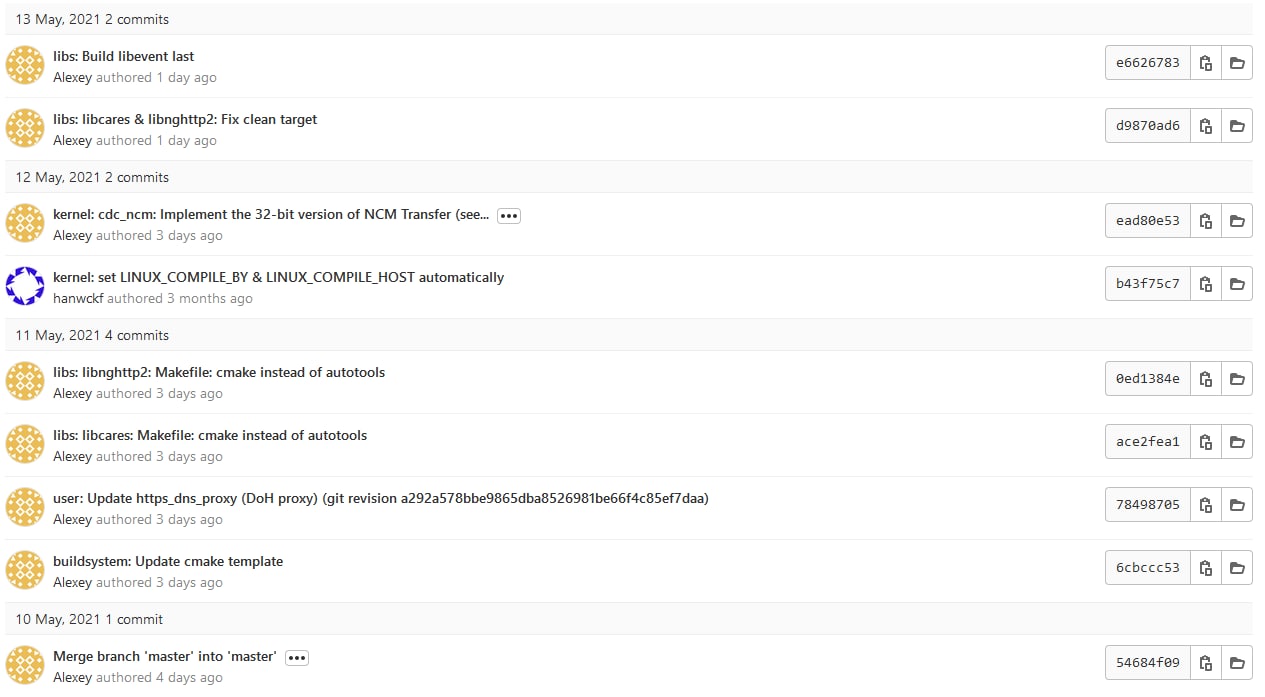Click hanwckf's blue avatar image

[25, 286]
